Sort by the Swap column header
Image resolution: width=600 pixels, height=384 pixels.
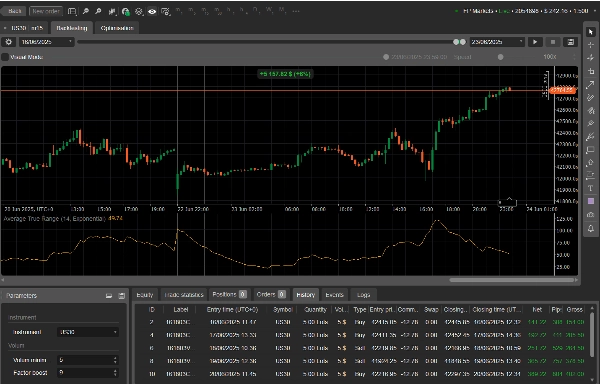(x=431, y=309)
